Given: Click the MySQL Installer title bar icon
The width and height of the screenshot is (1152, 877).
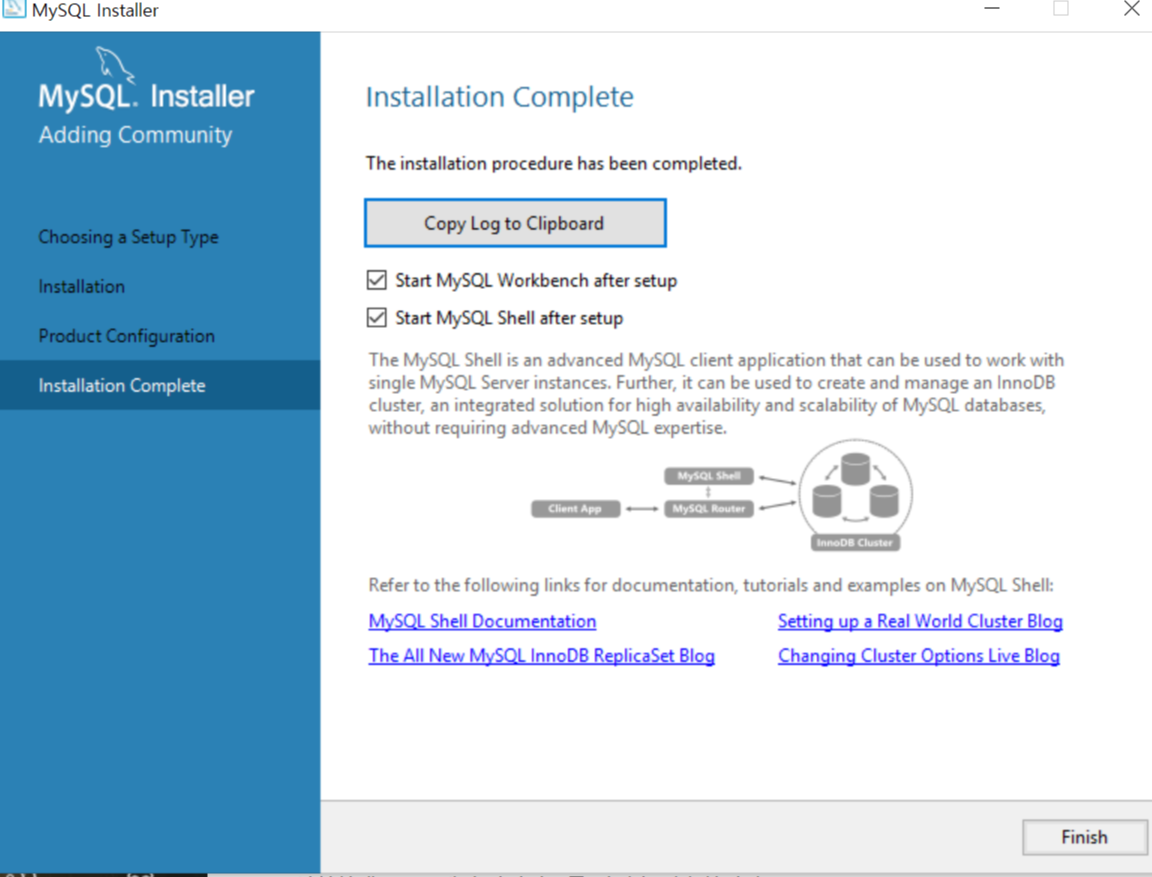Looking at the screenshot, I should tap(14, 9).
